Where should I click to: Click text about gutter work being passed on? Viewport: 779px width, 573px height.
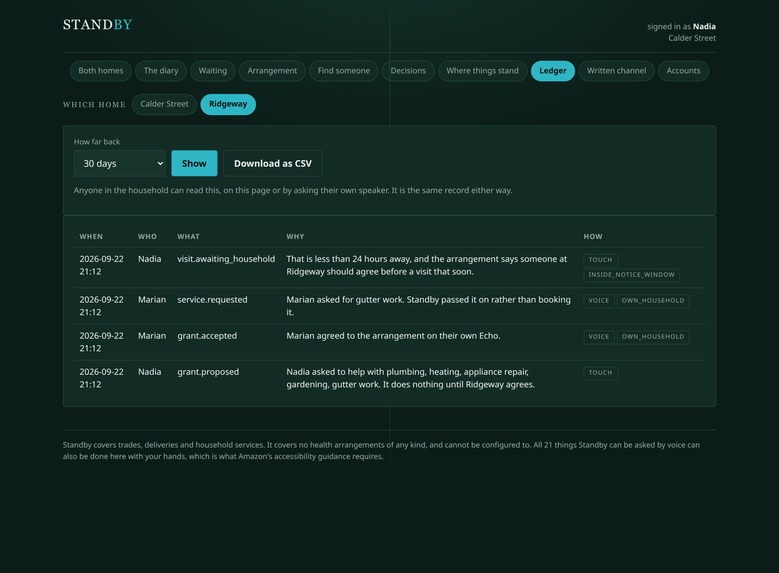coord(428,306)
